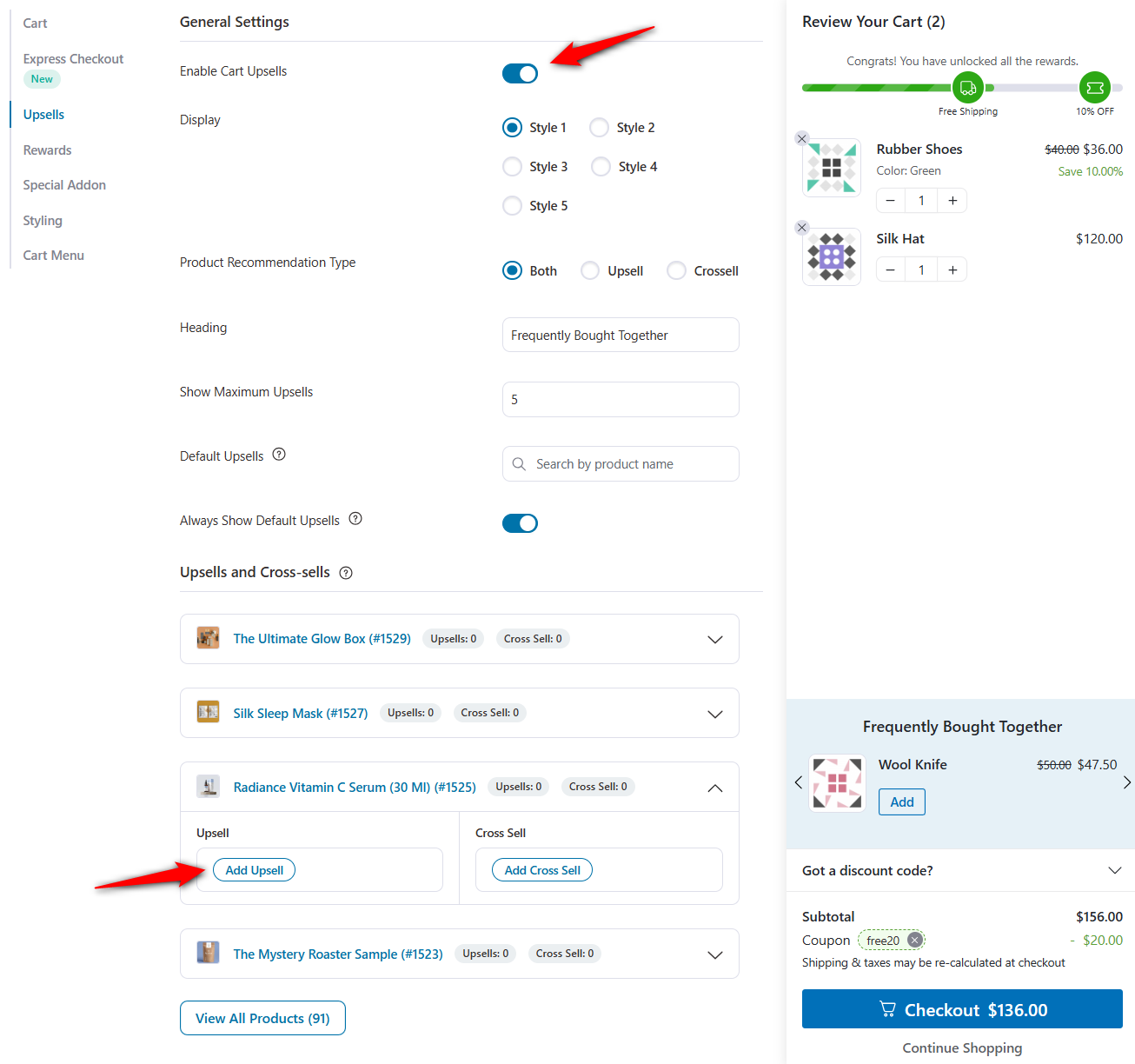The width and height of the screenshot is (1135, 1064).
Task: Click the 10% OFF reward icon
Action: click(x=1095, y=87)
